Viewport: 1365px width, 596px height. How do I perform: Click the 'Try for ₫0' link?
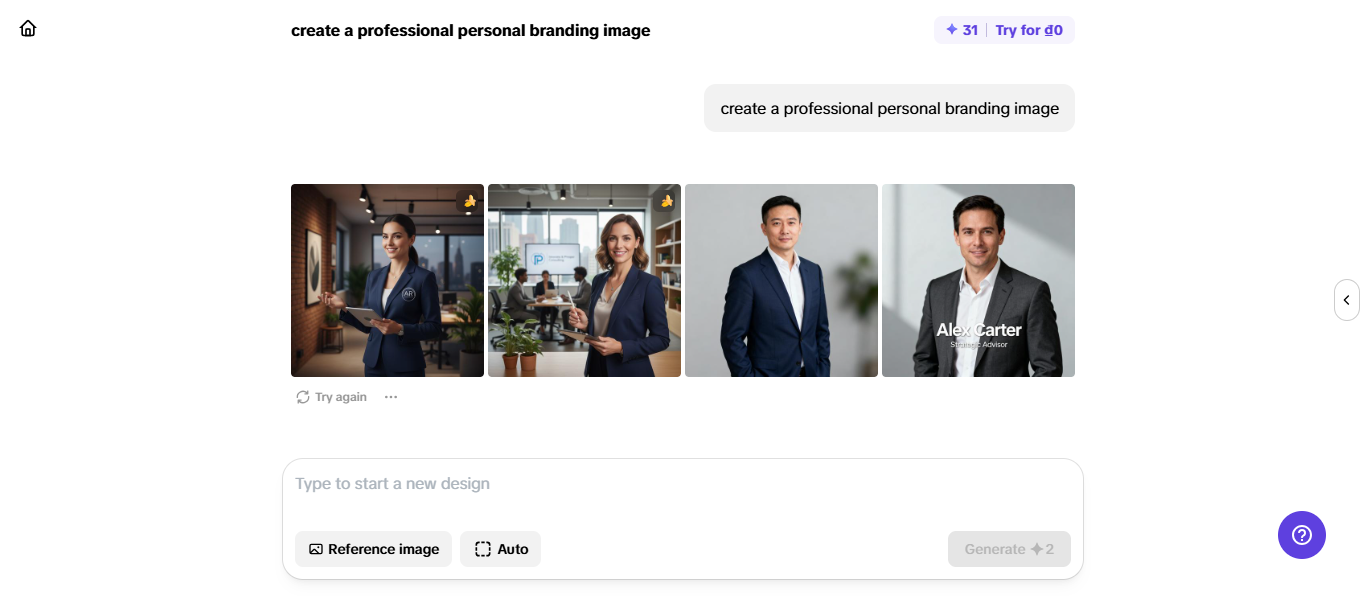pos(1029,30)
